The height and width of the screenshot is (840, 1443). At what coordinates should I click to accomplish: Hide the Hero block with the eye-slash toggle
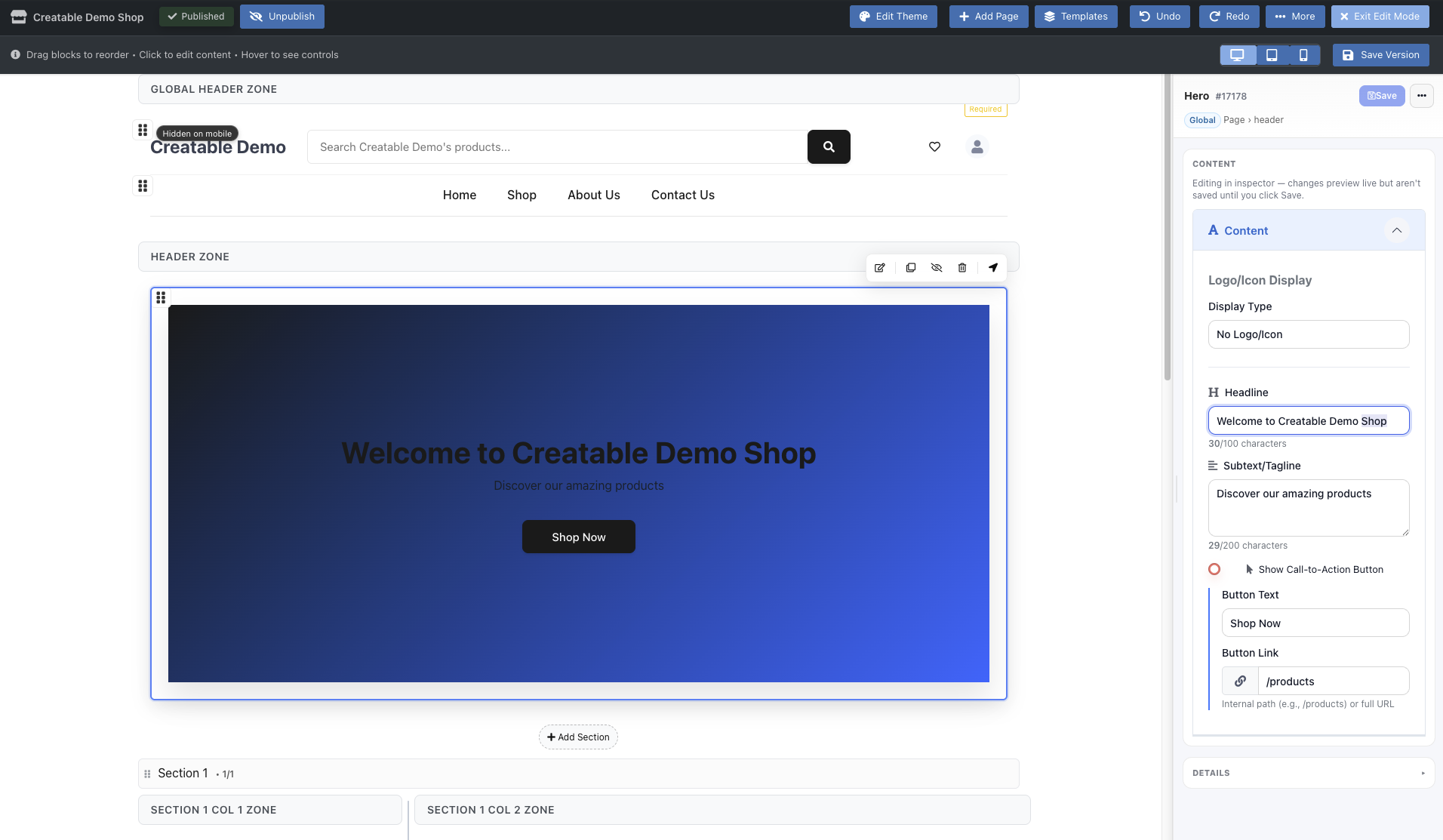coord(936,267)
